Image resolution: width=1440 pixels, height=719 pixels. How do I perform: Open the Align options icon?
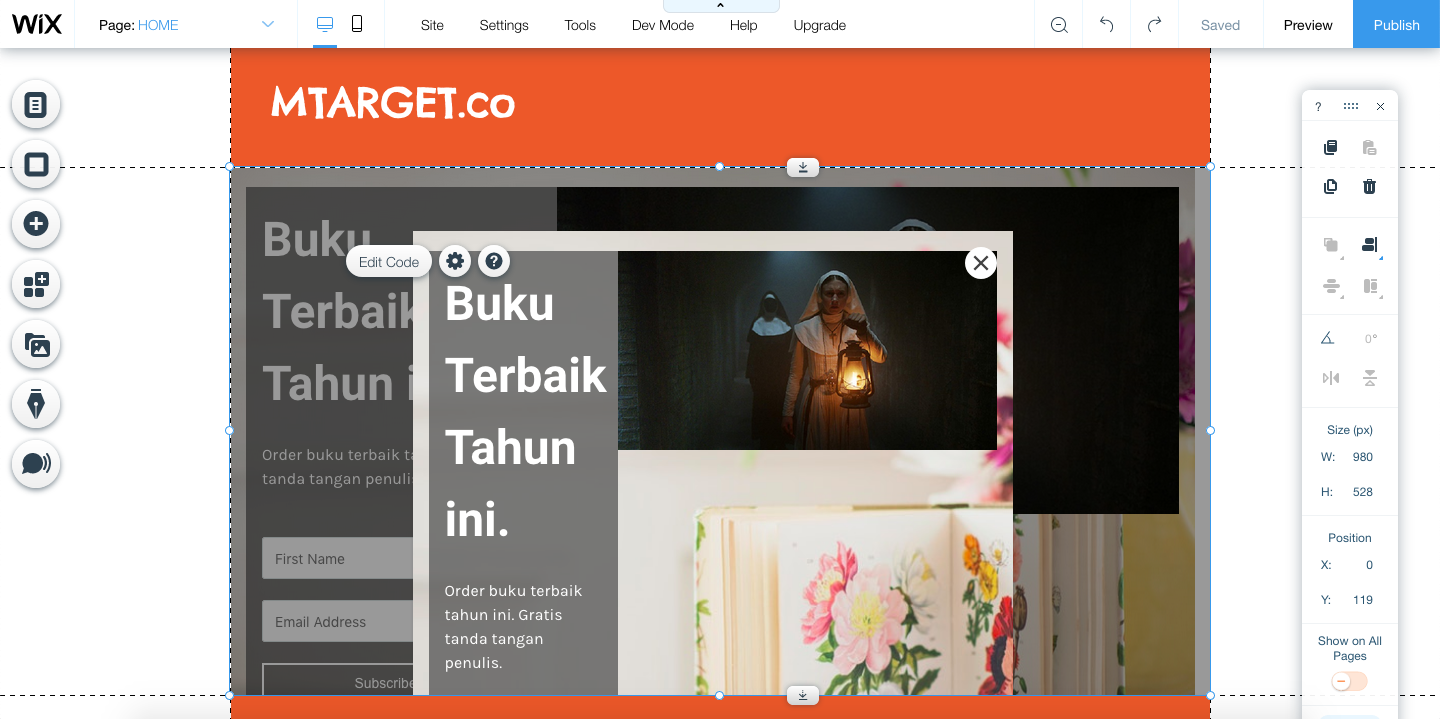pyautogui.click(x=1370, y=245)
